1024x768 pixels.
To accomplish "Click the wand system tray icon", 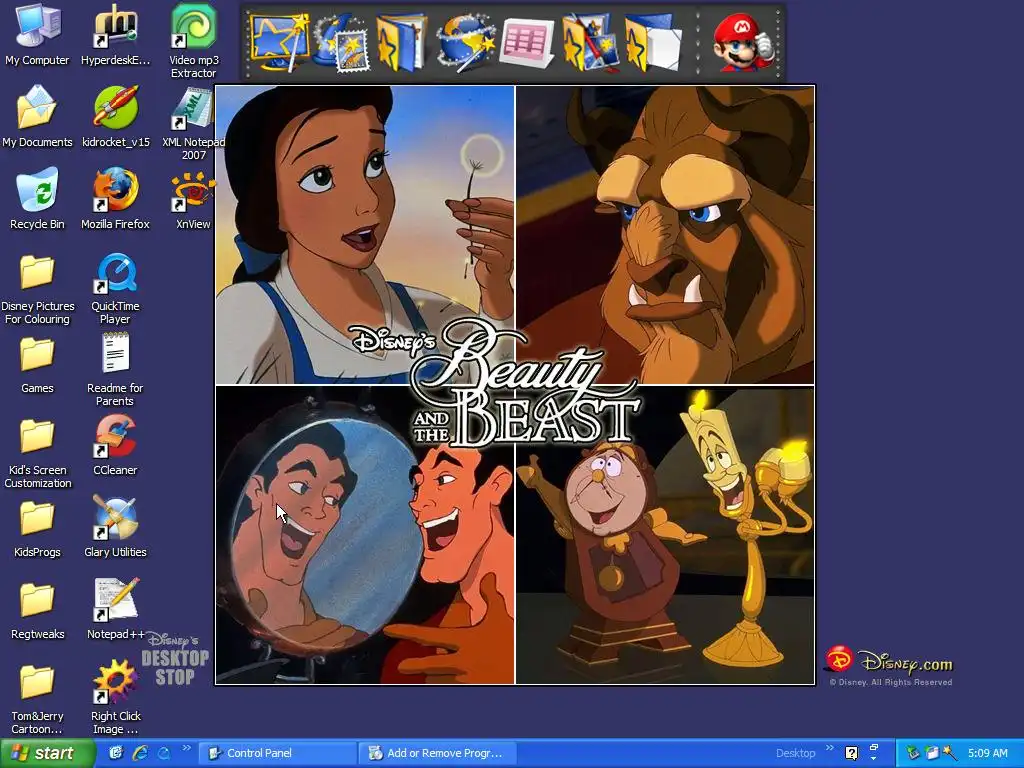I will [x=950, y=753].
